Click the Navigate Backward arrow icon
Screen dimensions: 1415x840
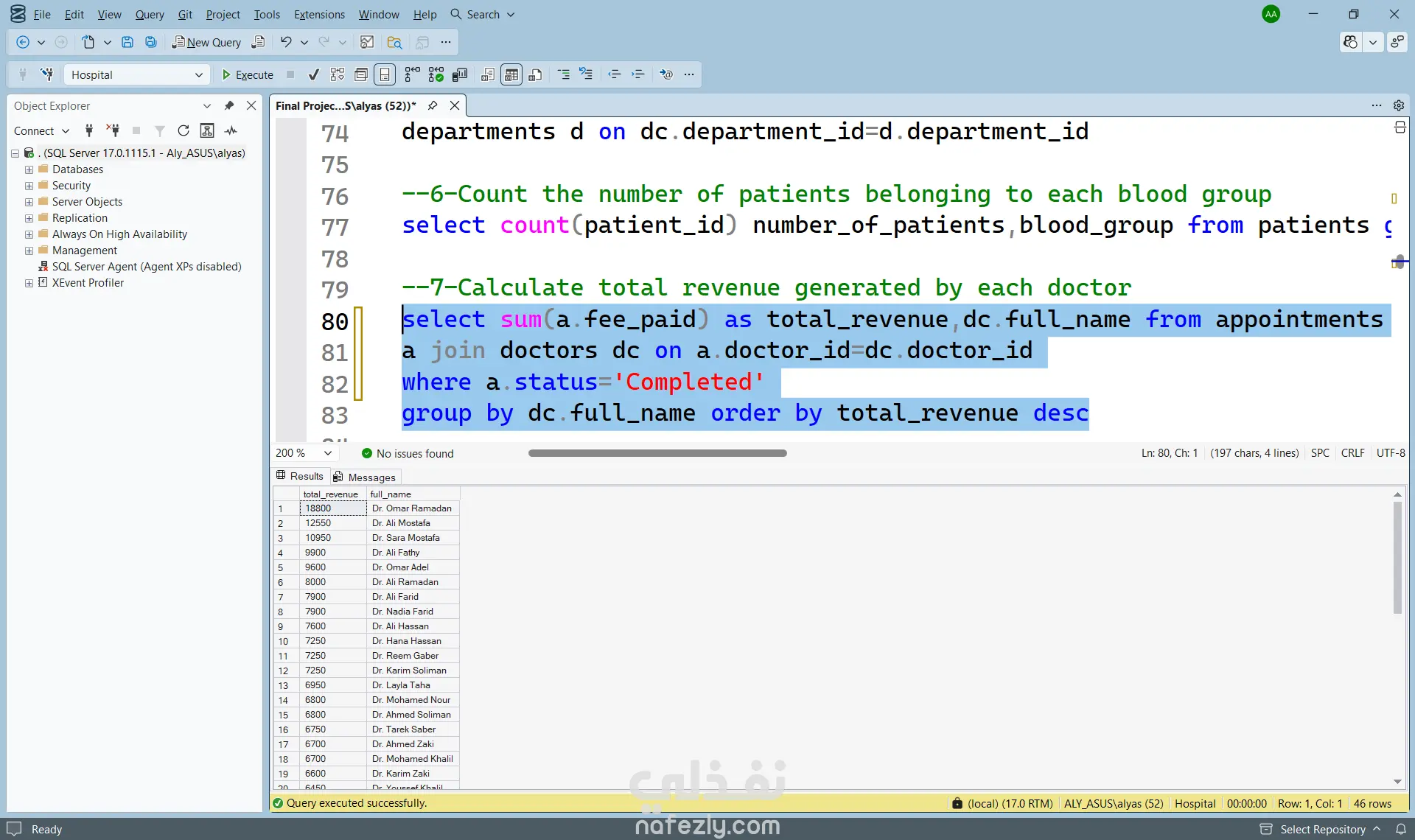(23, 42)
